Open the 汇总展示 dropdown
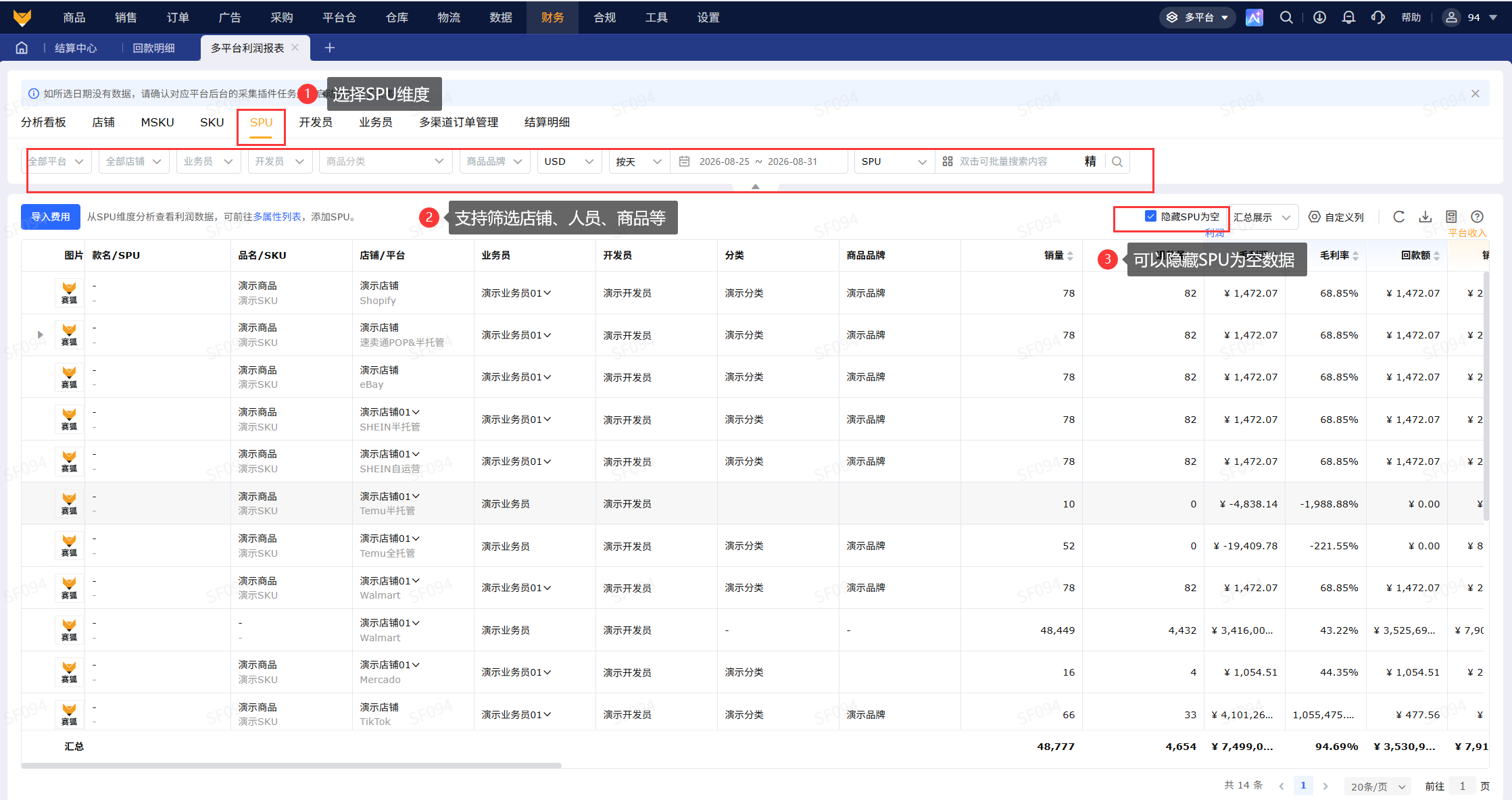 [1263, 217]
